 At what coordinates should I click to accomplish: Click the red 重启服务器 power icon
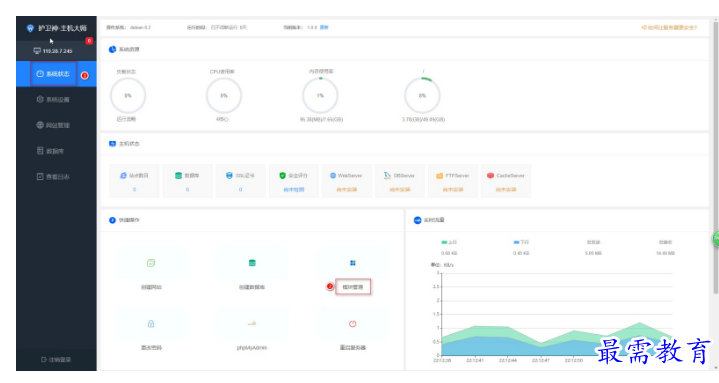point(353,324)
